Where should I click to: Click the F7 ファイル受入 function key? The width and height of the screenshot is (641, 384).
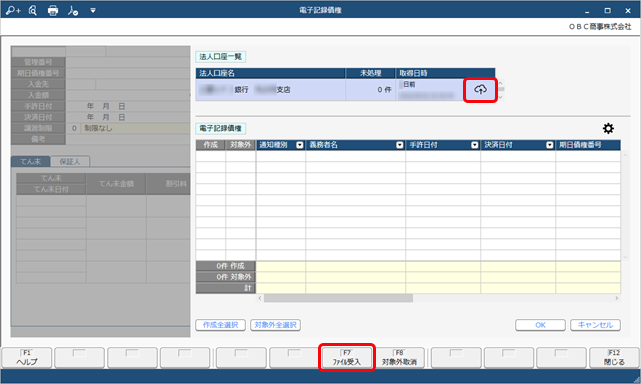coord(347,357)
